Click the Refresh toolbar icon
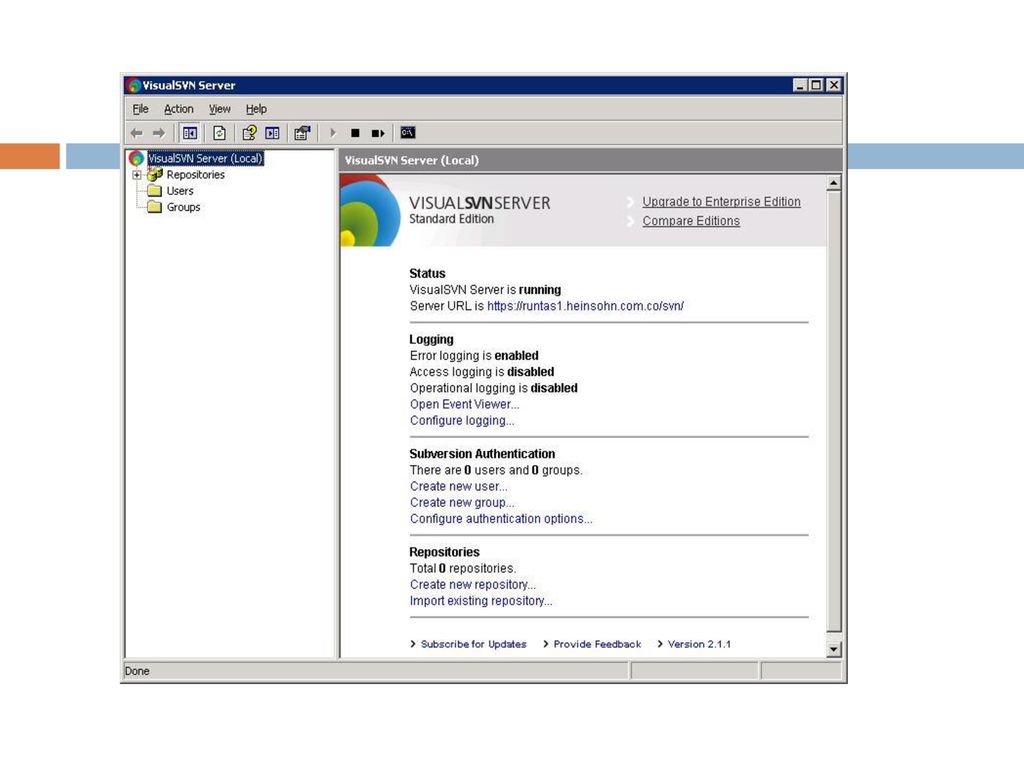 219,133
